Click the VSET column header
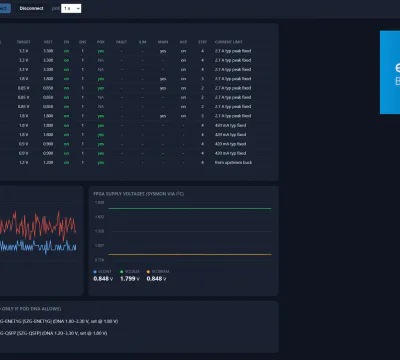This screenshot has height=360, width=400. [48, 42]
